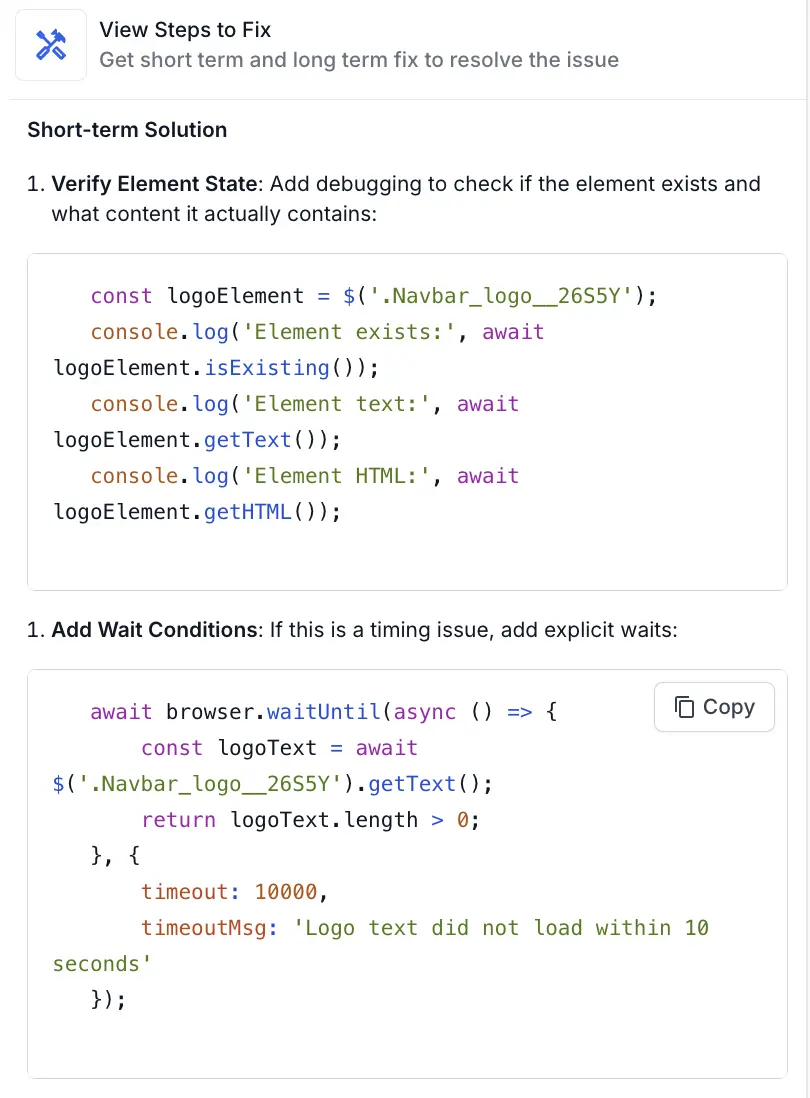Image resolution: width=810 pixels, height=1098 pixels.
Task: Click the logoText.length return statement
Action: coord(310,820)
